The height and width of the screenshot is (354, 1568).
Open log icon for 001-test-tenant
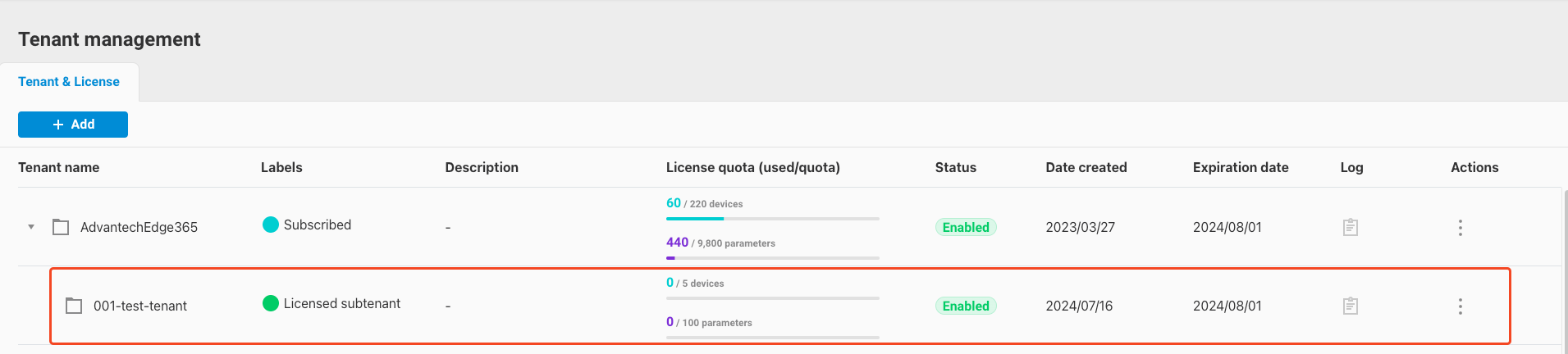(x=1350, y=306)
